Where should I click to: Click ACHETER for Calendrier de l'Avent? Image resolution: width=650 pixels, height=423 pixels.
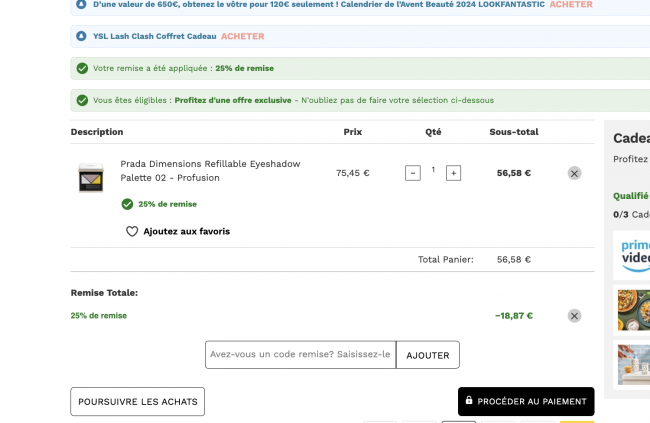[x=571, y=5]
